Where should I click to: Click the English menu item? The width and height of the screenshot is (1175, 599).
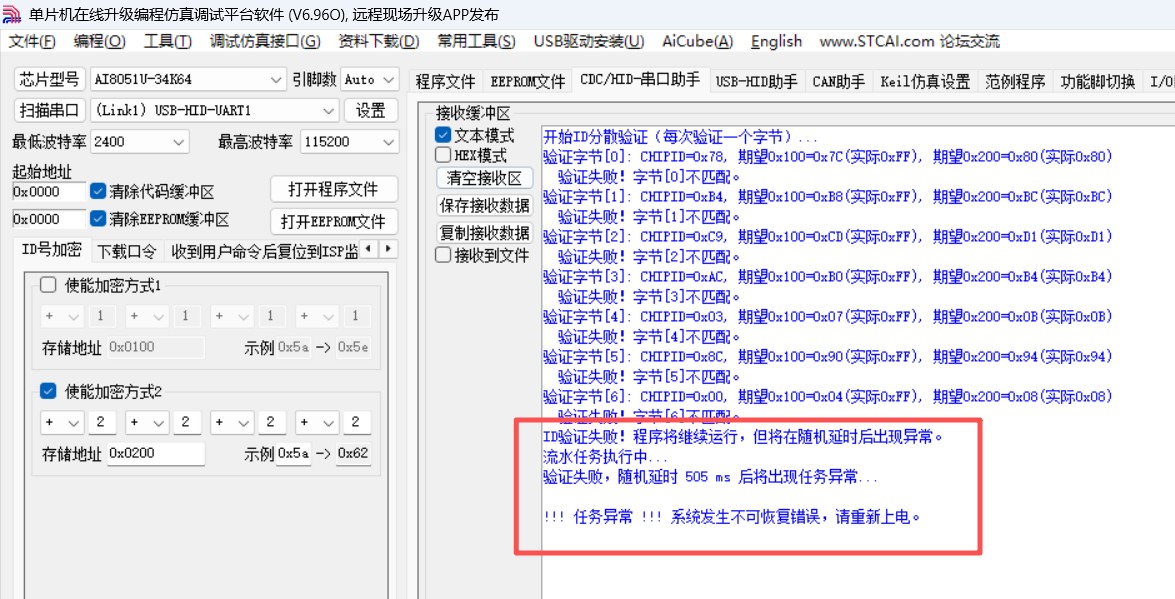(775, 41)
